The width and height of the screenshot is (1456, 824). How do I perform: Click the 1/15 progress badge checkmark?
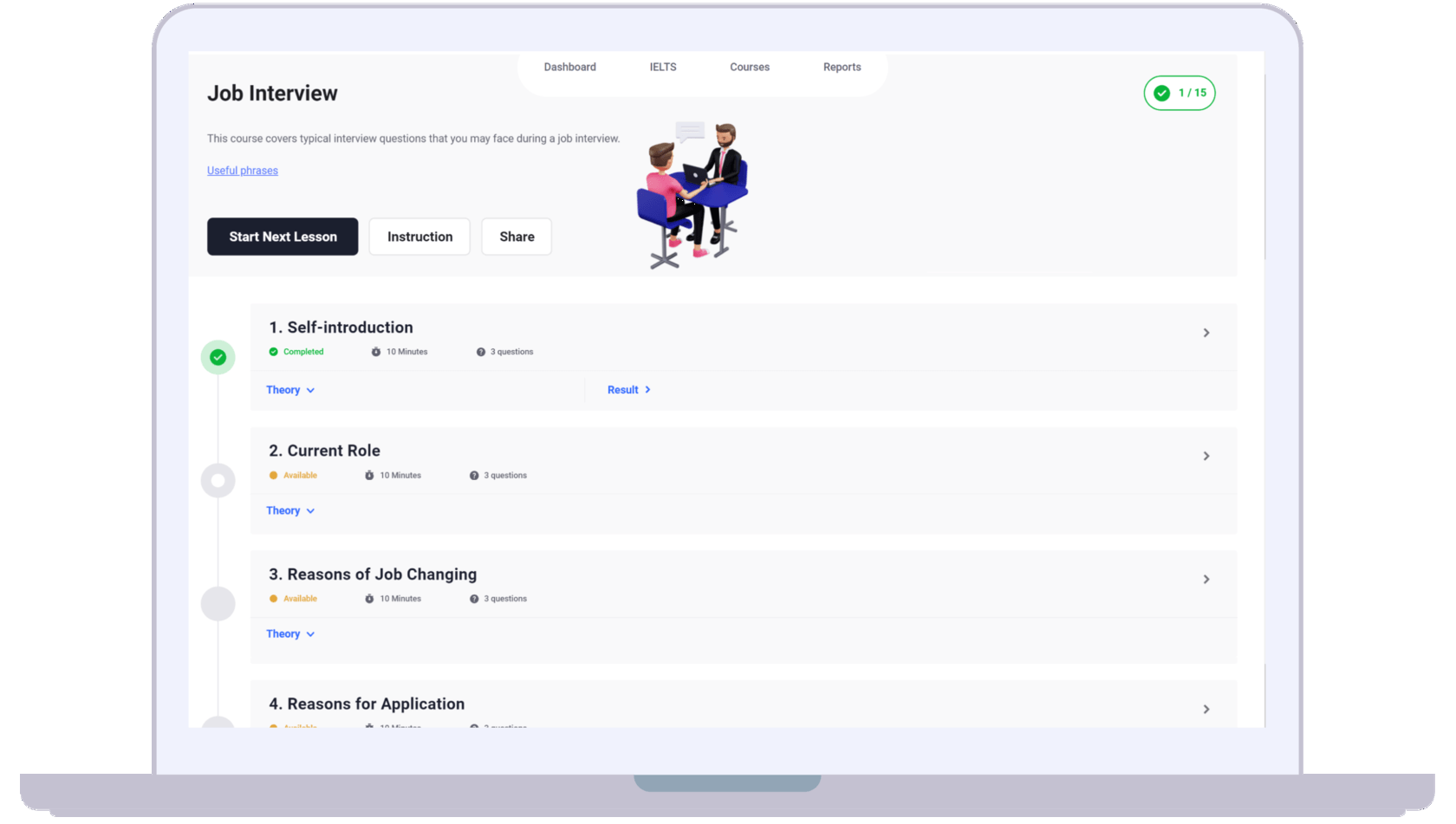(1161, 93)
